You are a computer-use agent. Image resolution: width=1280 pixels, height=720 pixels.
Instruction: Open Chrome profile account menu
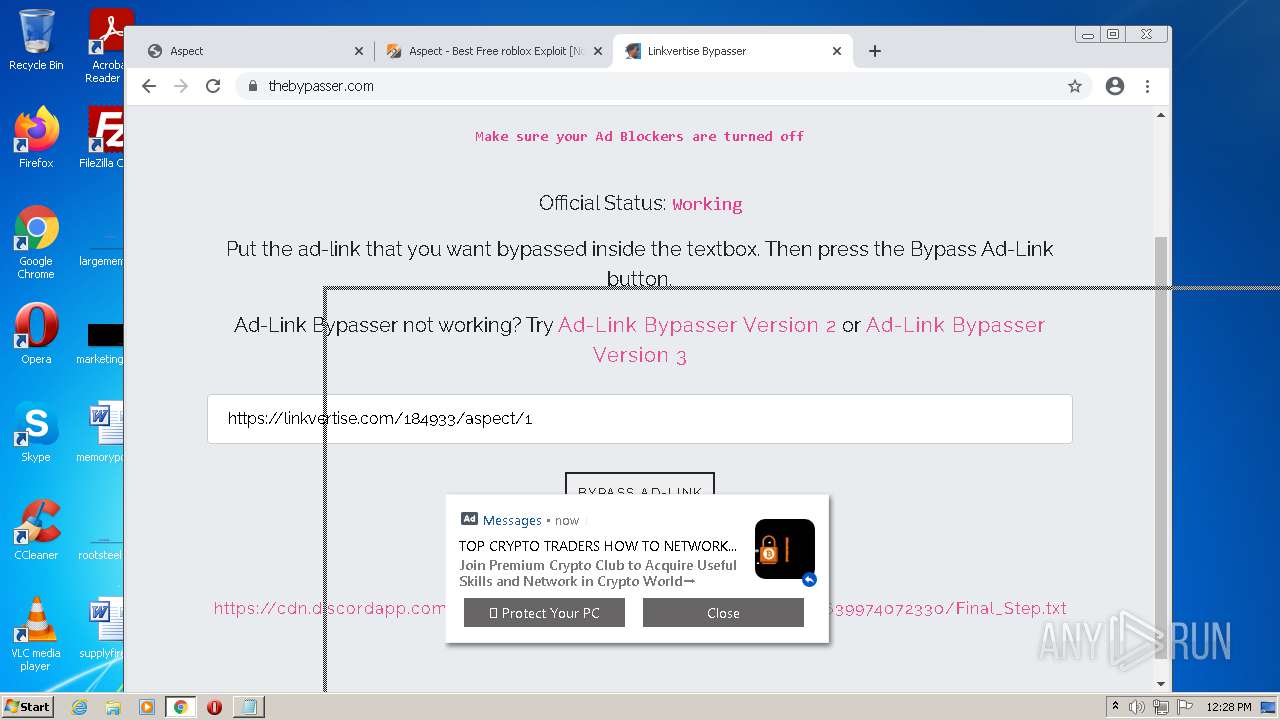click(1115, 86)
